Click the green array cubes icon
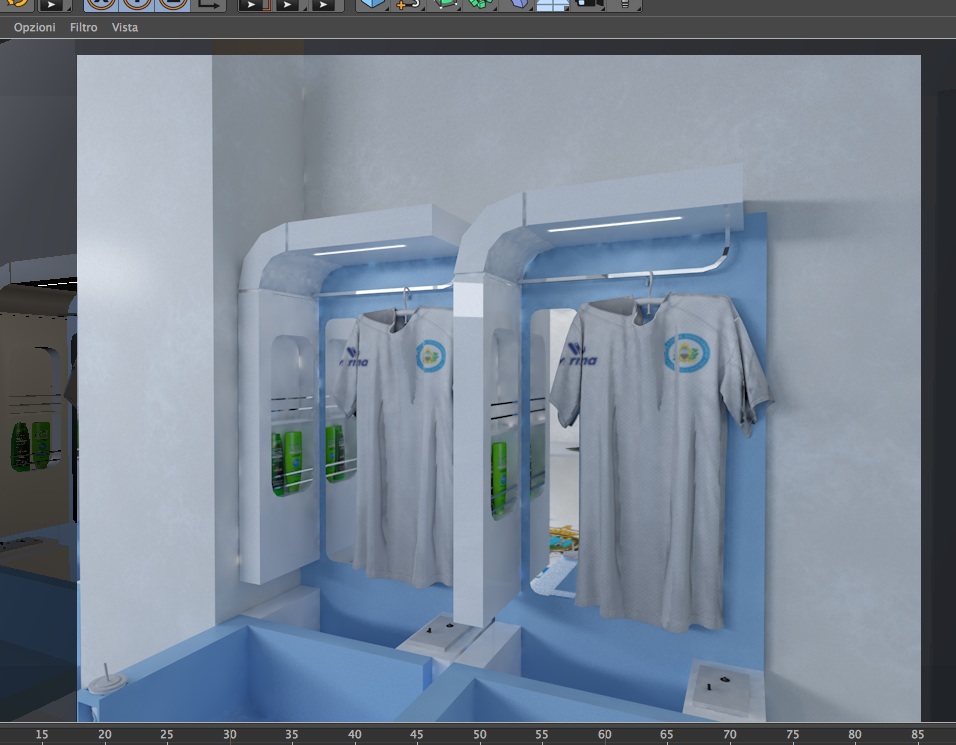Viewport: 956px width, 745px height. [481, 4]
